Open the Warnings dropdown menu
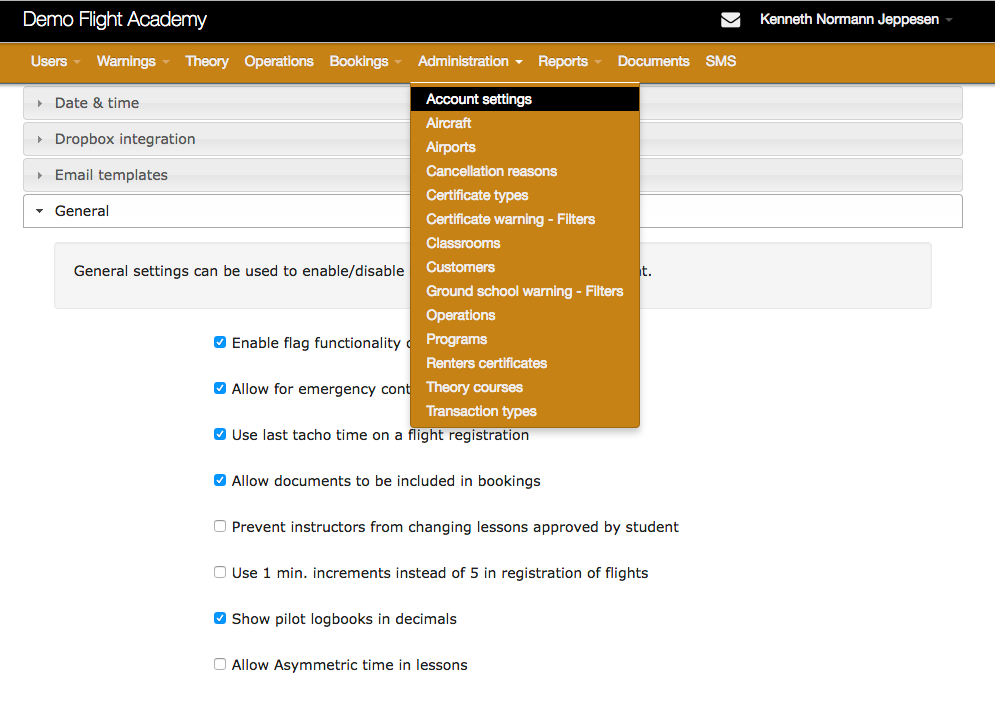Screen dimensions: 995x704 [x=133, y=62]
